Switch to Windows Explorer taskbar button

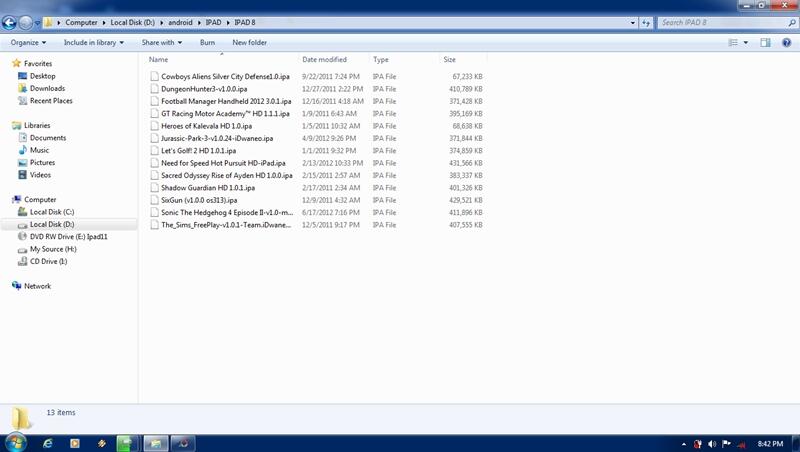pyautogui.click(x=155, y=443)
